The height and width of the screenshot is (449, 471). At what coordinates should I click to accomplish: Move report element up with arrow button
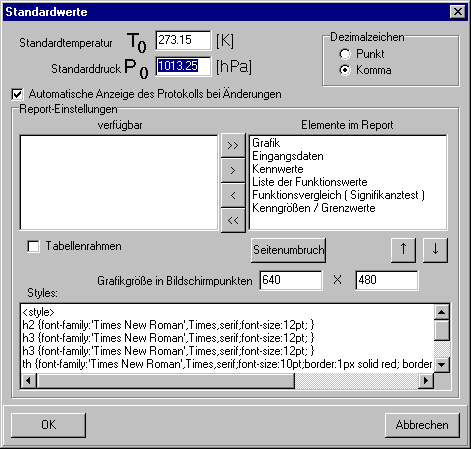point(403,249)
